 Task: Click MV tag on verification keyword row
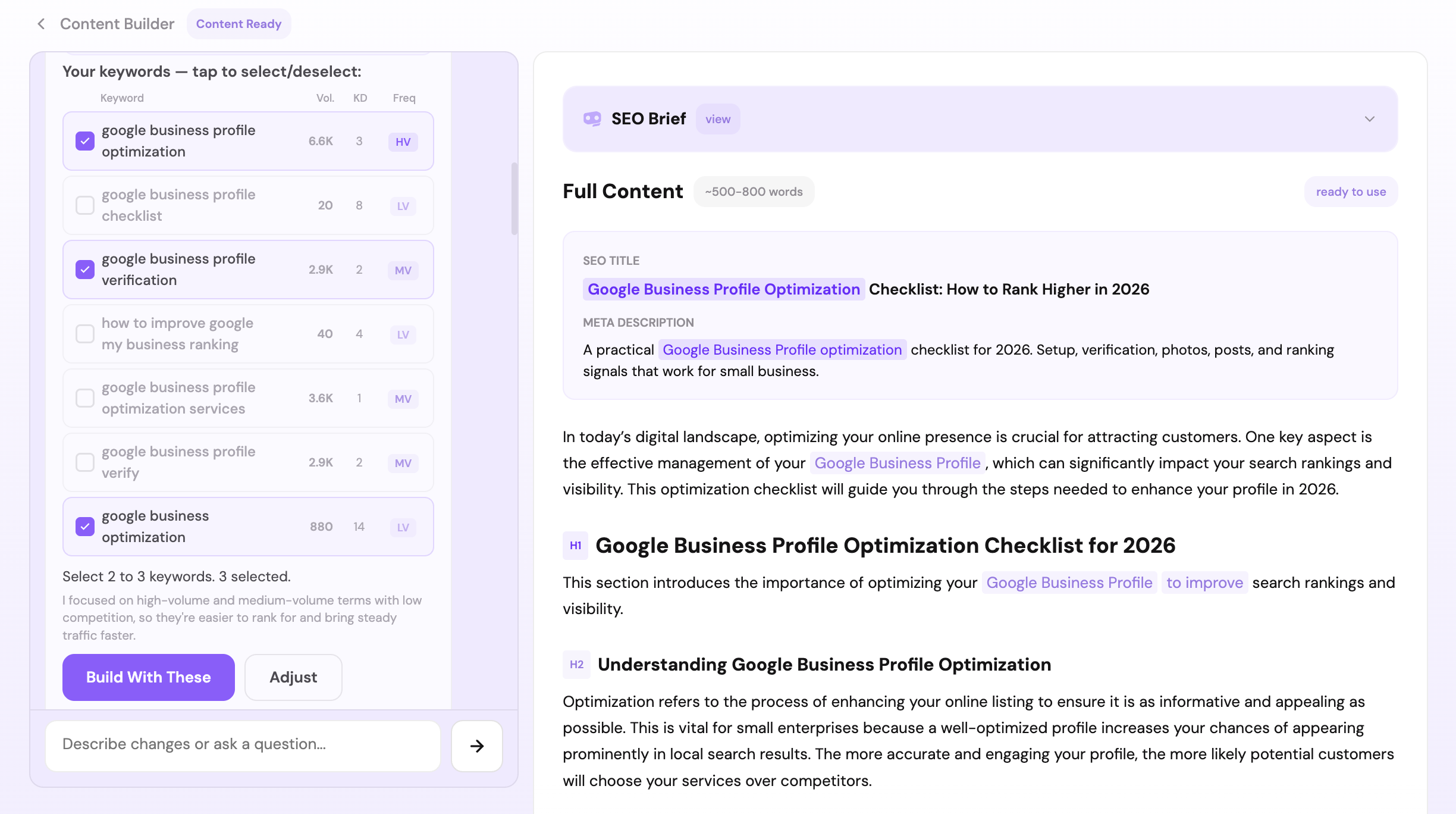[x=403, y=270]
